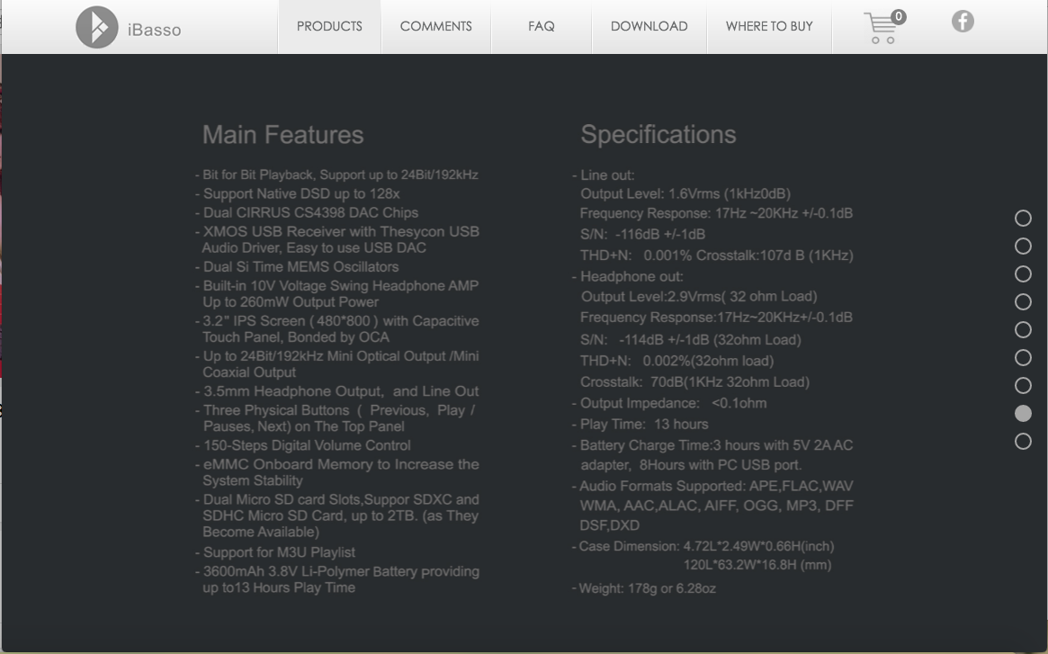1048x654 pixels.
Task: Choose the fifth side navigation dot
Action: click(1022, 330)
